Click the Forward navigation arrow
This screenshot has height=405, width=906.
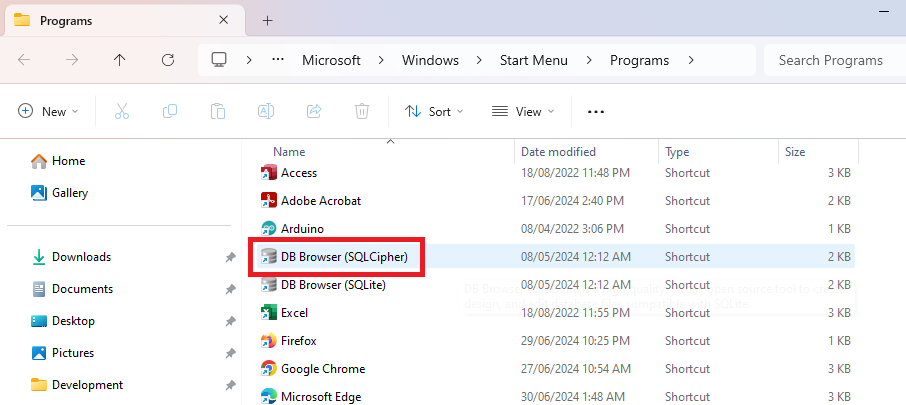pos(72,60)
